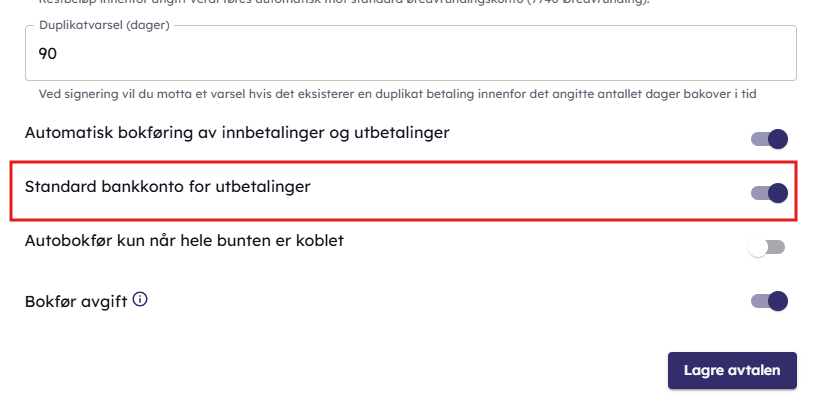Click the value 90 in the days field
The height and width of the screenshot is (406, 821).
tap(47, 54)
